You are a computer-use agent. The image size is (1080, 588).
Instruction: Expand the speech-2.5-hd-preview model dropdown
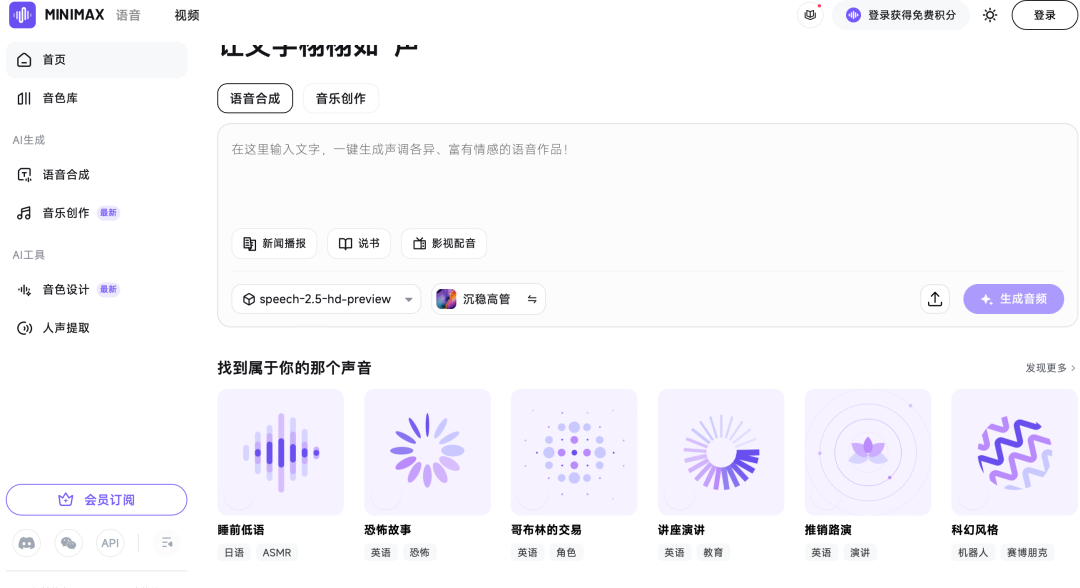pyautogui.click(x=326, y=299)
